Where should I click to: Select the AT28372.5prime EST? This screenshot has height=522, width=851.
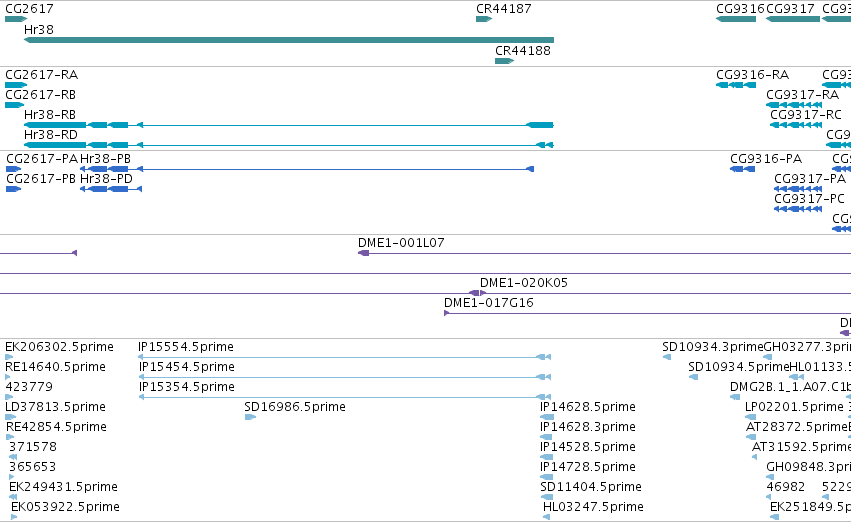[751, 437]
